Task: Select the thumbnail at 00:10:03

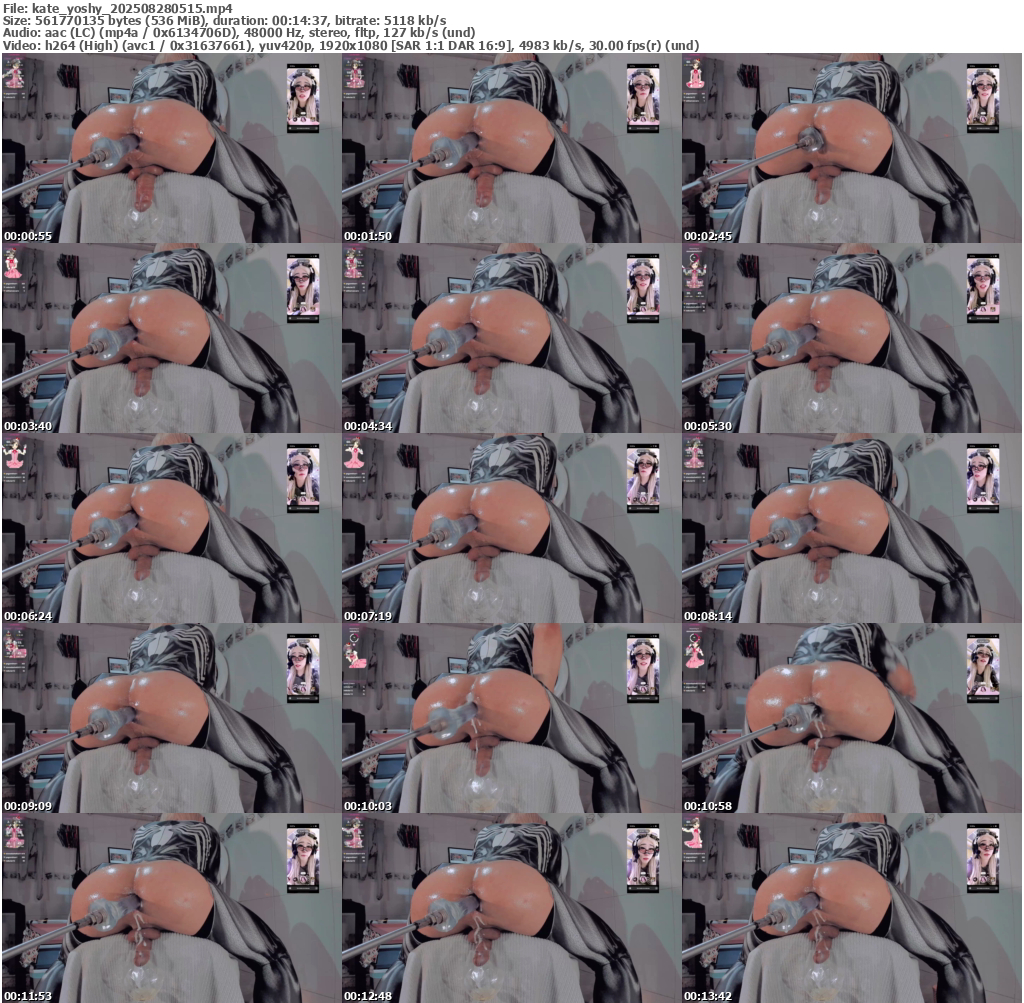Action: coord(511,719)
